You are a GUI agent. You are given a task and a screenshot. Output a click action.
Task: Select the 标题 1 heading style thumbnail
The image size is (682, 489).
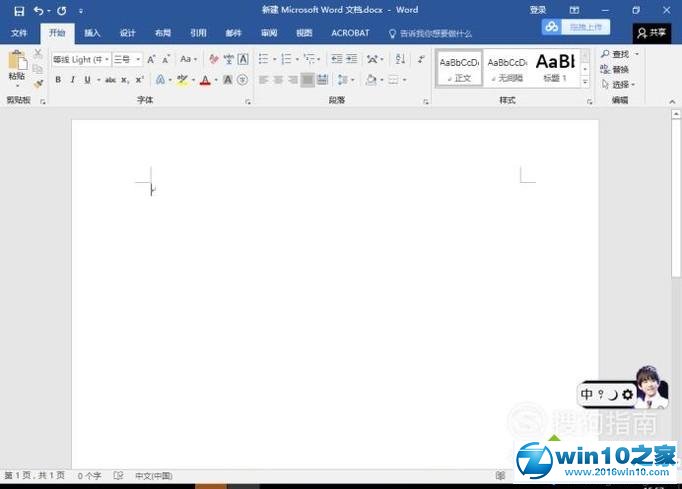(x=554, y=67)
